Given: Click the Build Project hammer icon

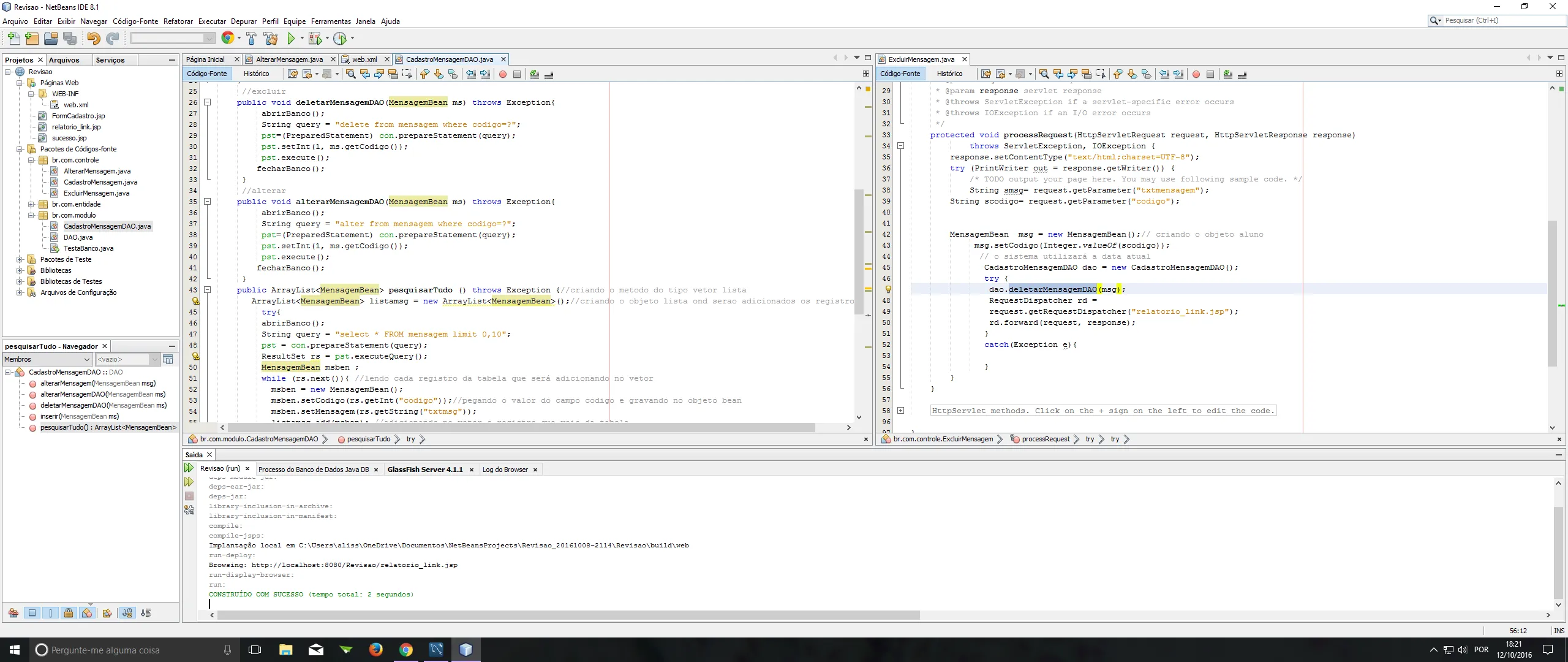Looking at the screenshot, I should 251,39.
